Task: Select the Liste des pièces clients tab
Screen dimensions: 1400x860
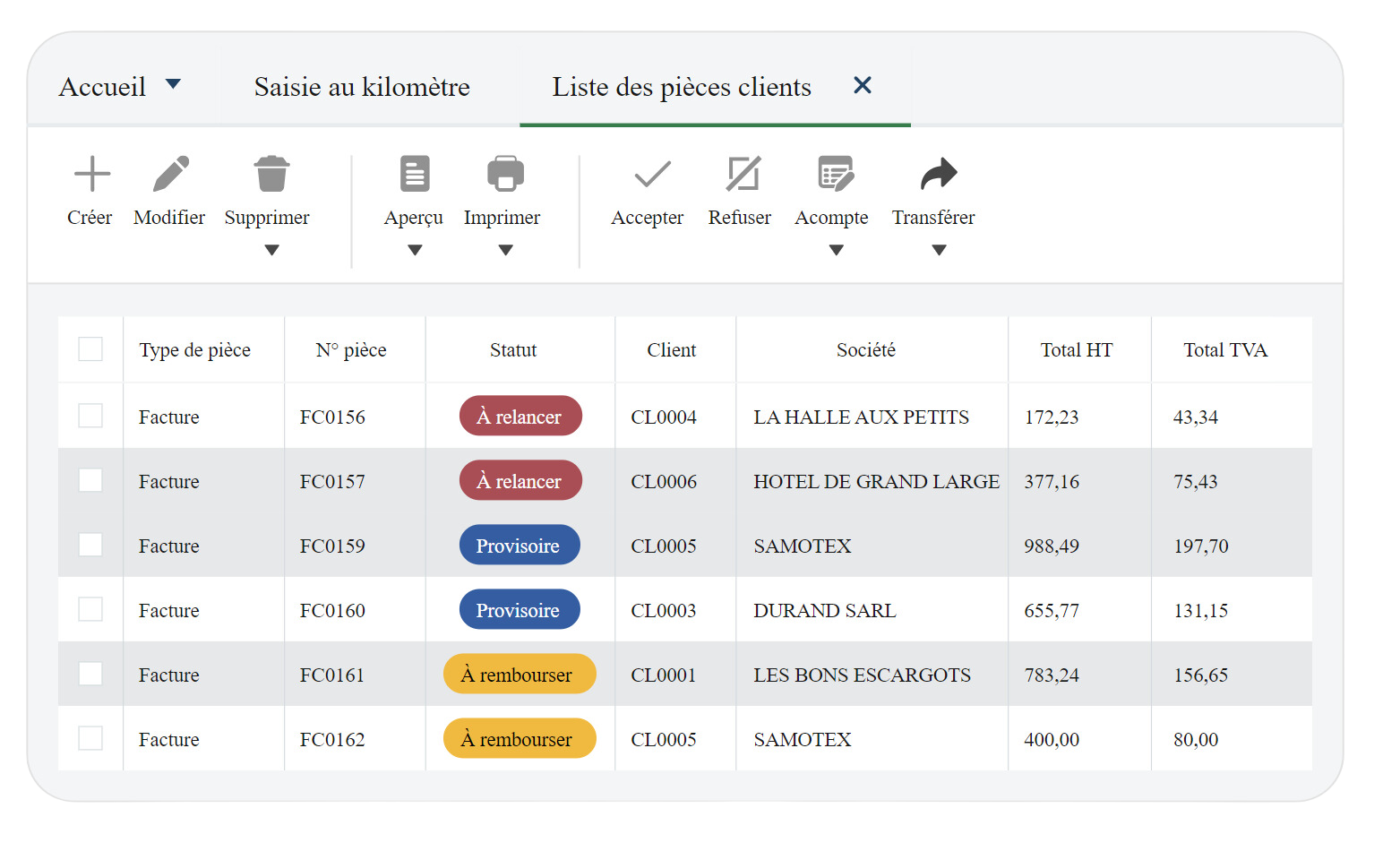Action: click(682, 87)
